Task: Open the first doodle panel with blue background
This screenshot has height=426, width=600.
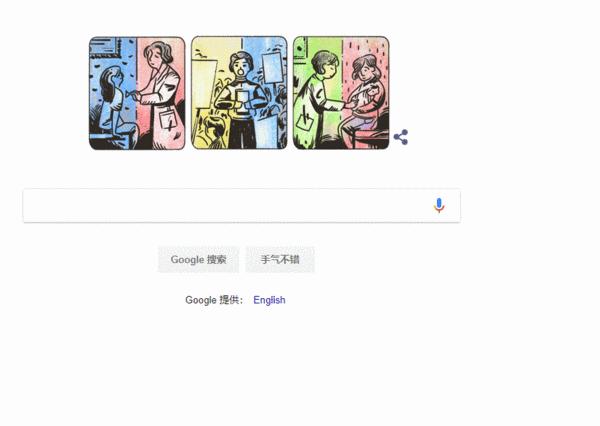Action: tap(137, 93)
